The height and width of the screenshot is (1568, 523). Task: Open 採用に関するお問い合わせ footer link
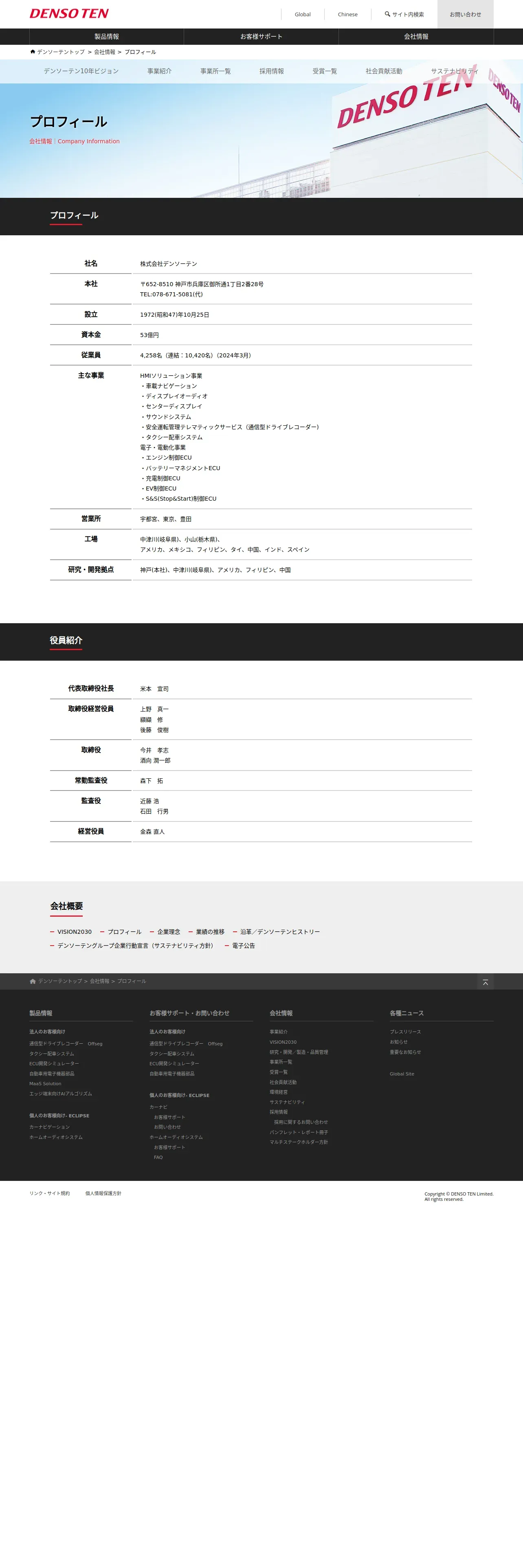tap(301, 1122)
